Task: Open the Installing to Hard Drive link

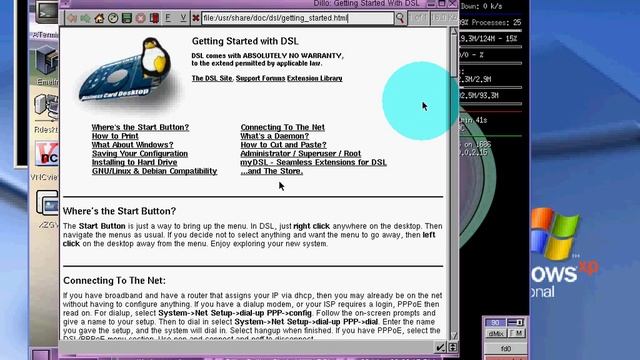Action: (135, 162)
